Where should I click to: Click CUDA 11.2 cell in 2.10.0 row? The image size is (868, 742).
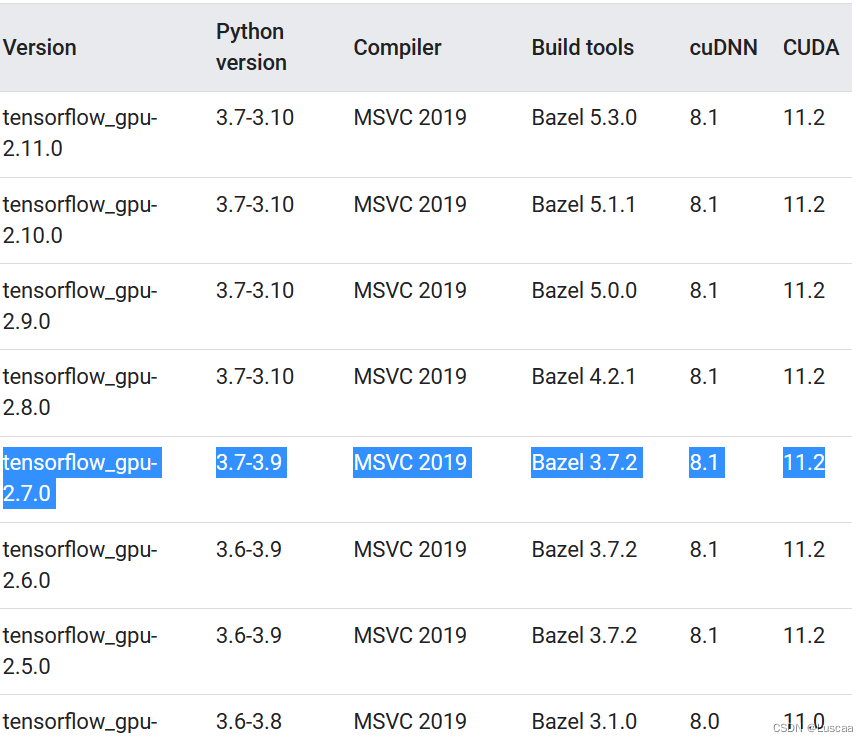point(804,204)
